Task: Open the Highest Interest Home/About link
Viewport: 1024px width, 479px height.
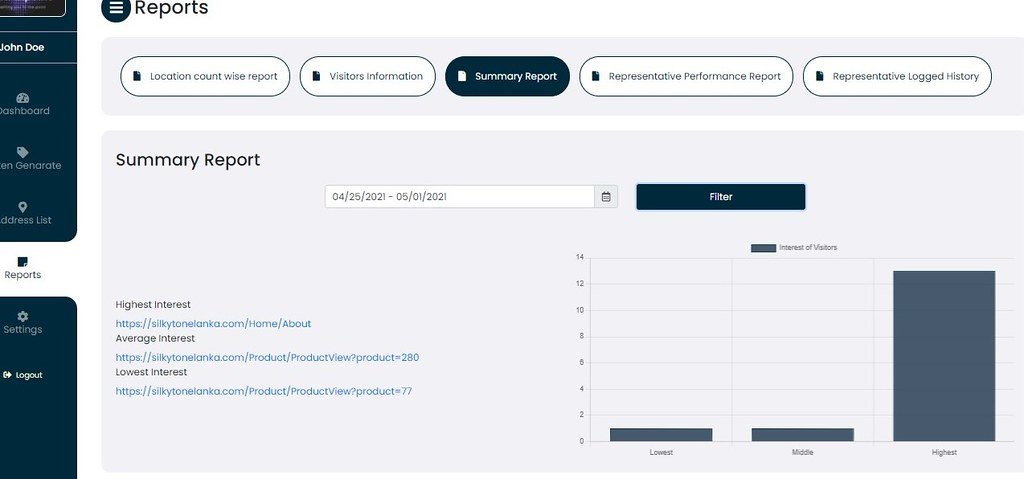Action: click(213, 324)
